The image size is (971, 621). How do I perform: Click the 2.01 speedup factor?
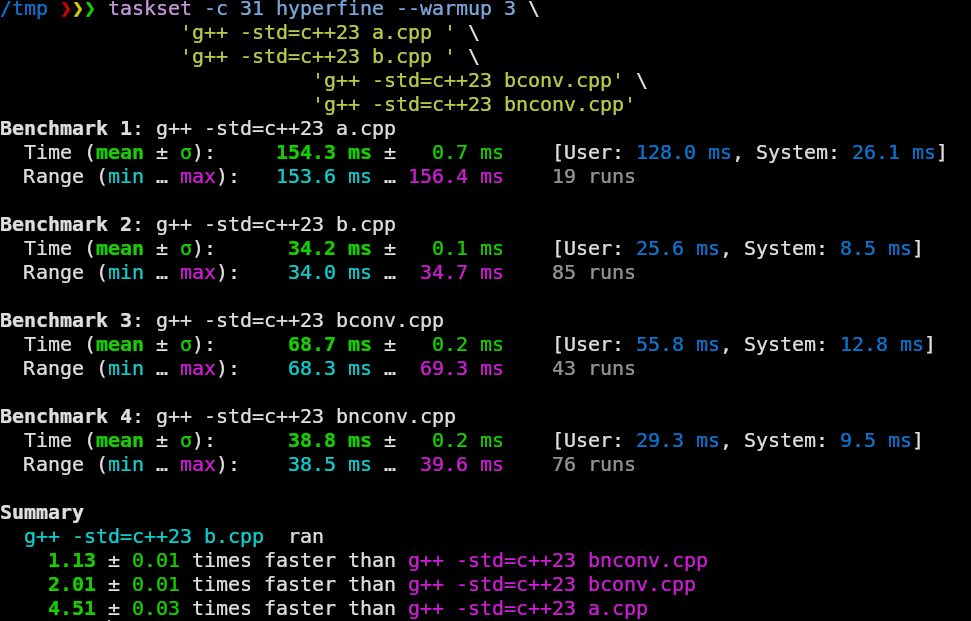tap(72, 585)
